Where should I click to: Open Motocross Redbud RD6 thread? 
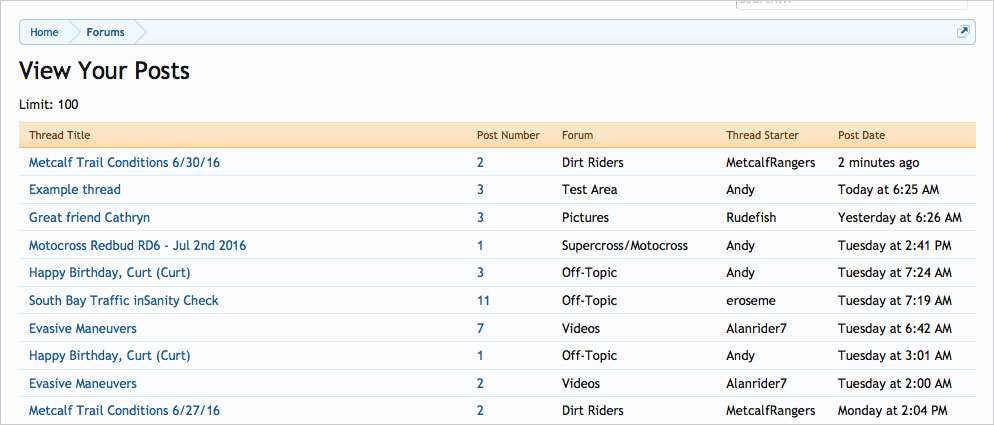pos(137,245)
